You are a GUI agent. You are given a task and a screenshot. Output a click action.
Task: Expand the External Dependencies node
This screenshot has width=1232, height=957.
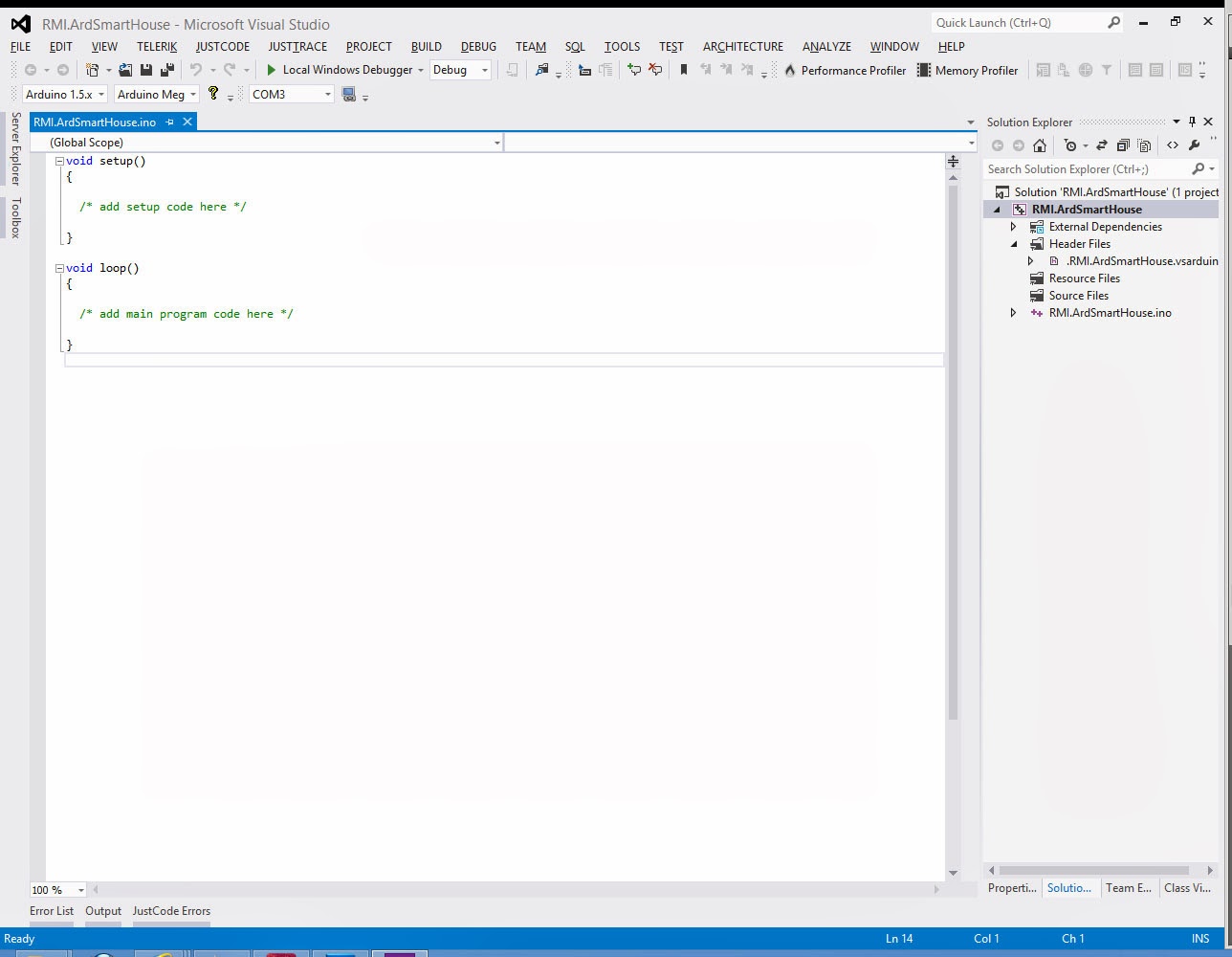[1014, 227]
